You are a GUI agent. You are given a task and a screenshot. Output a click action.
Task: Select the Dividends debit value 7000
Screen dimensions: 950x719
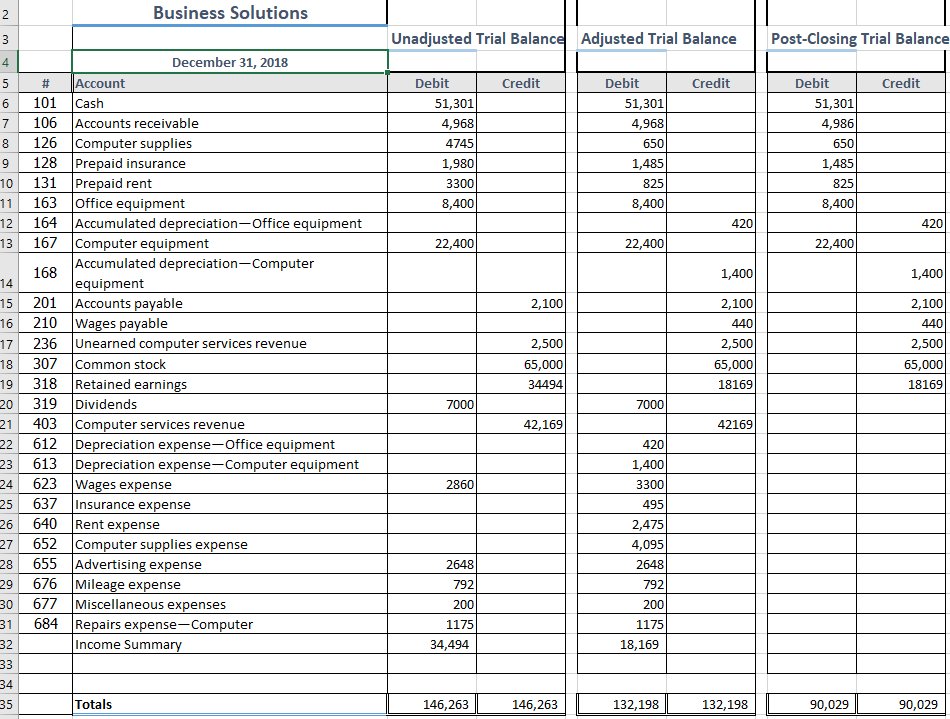point(432,404)
